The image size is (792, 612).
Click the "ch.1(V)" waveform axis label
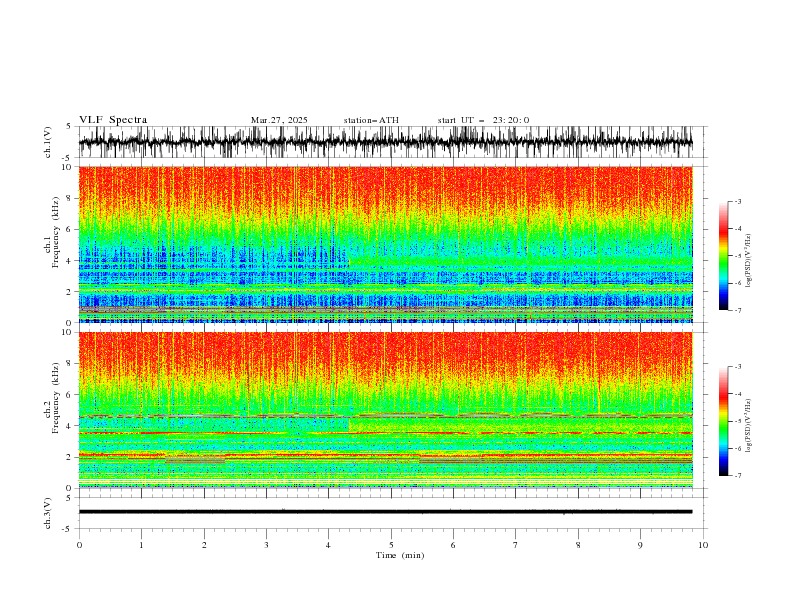(48, 142)
